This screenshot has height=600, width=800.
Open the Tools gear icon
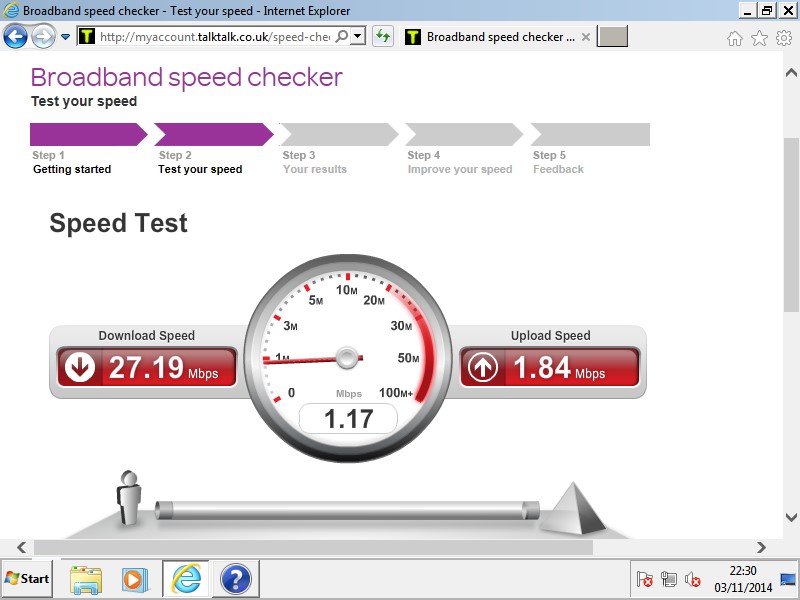782,37
